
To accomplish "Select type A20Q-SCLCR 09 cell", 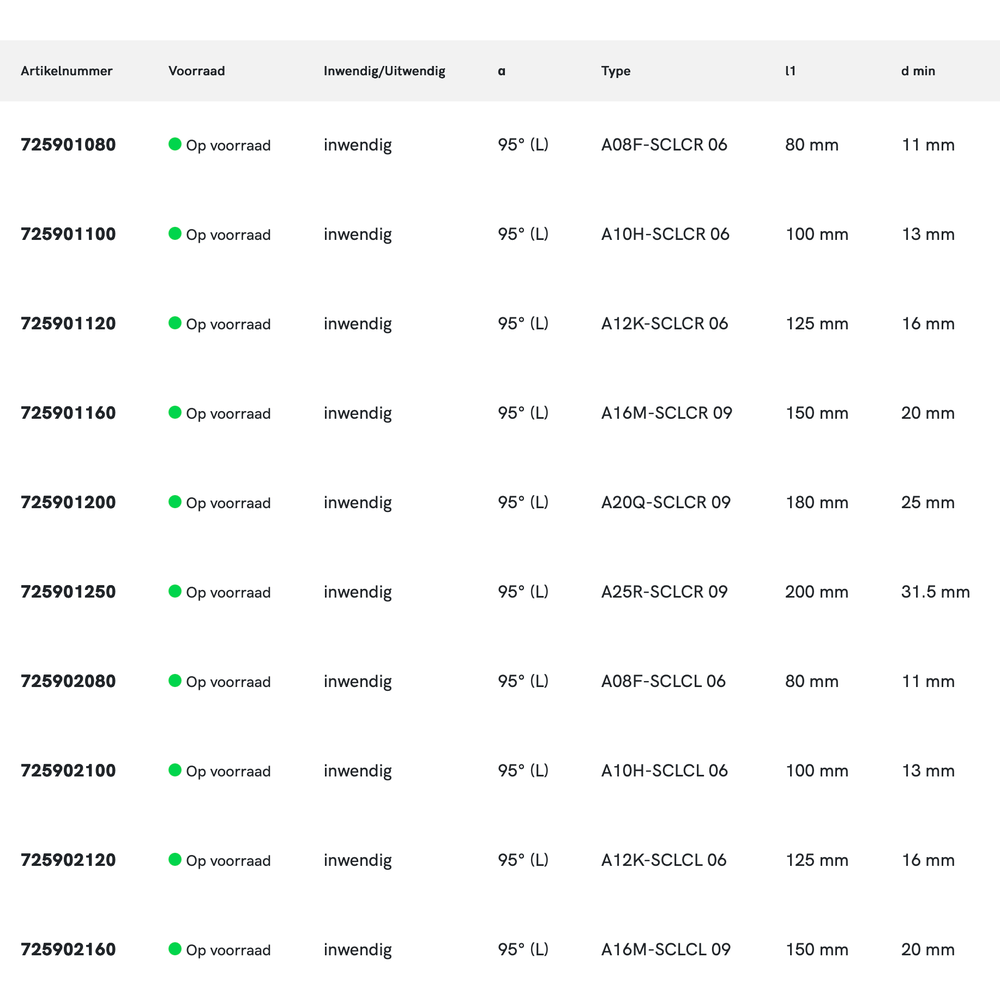I will coord(665,502).
